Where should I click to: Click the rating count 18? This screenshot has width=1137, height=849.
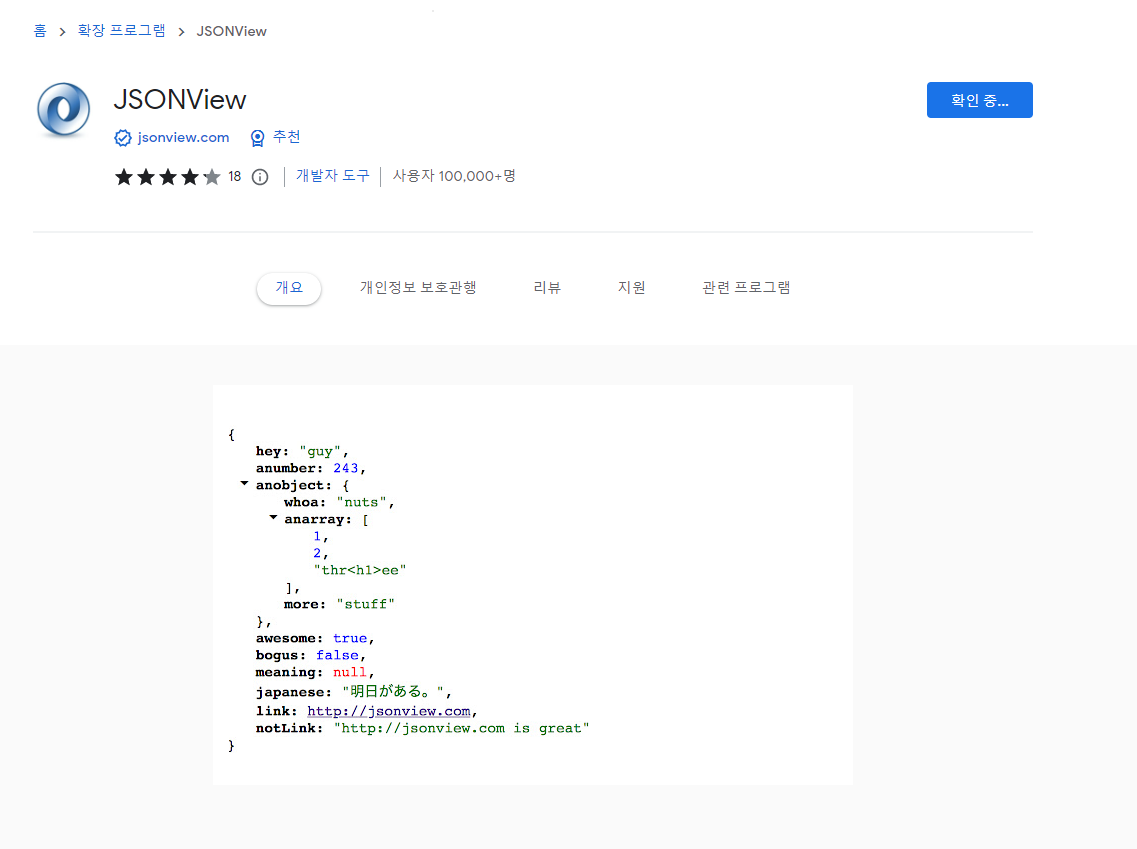pyautogui.click(x=234, y=177)
